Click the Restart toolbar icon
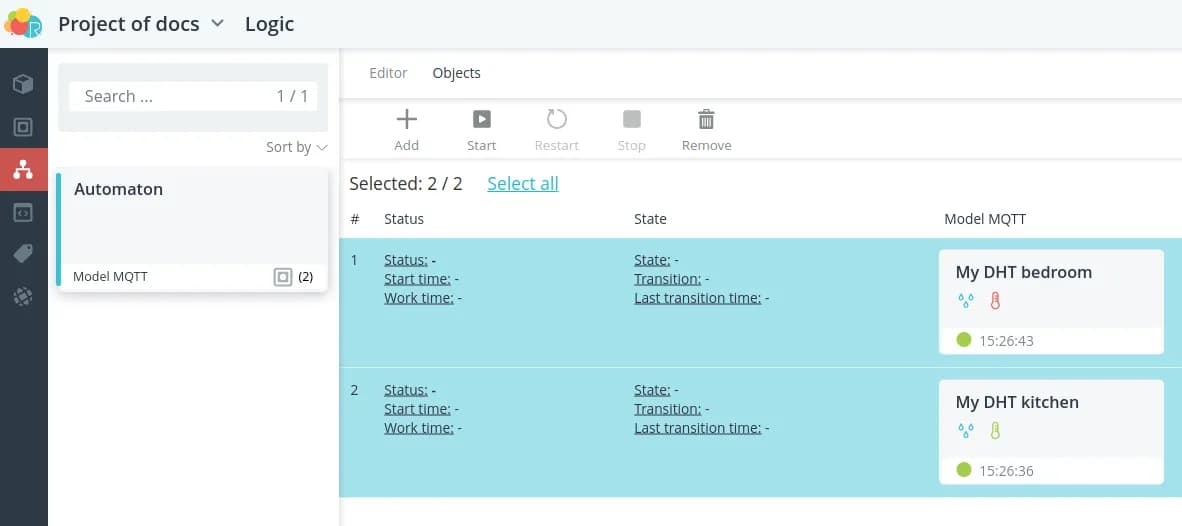 556,120
